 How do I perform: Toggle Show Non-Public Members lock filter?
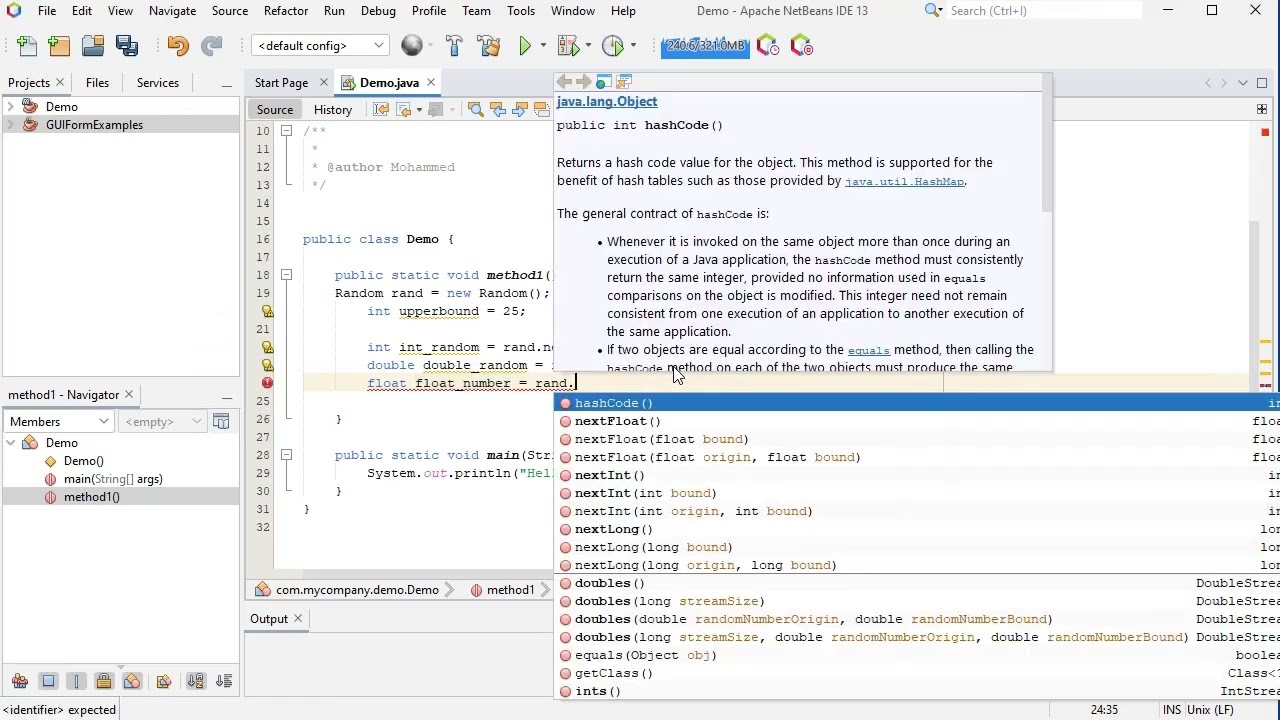[104, 681]
